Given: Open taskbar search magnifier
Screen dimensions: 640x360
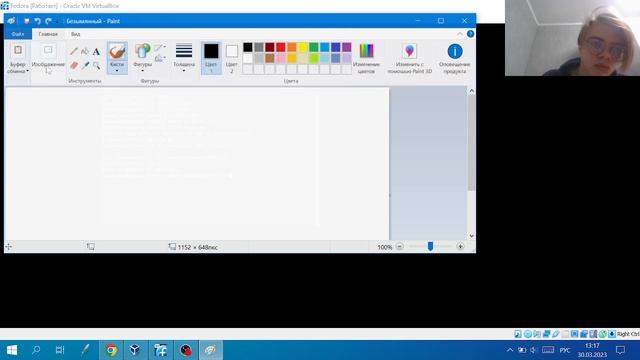Looking at the screenshot, I should [x=36, y=350].
